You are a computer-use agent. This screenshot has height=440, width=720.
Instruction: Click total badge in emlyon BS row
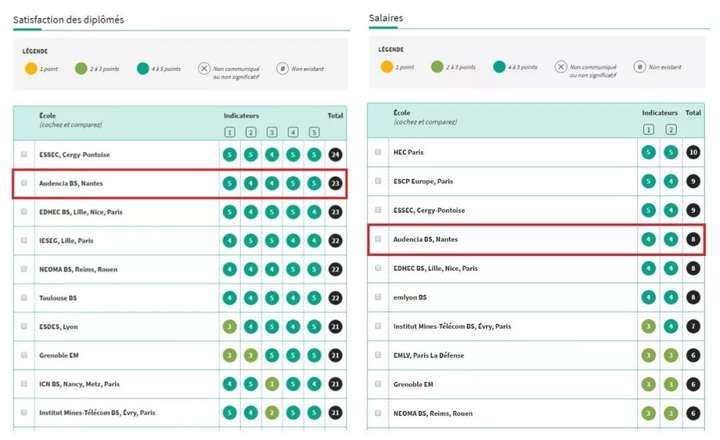point(693,298)
